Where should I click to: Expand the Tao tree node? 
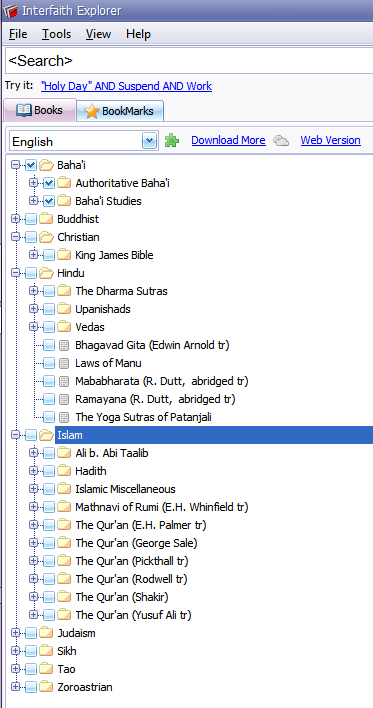[x=16, y=669]
